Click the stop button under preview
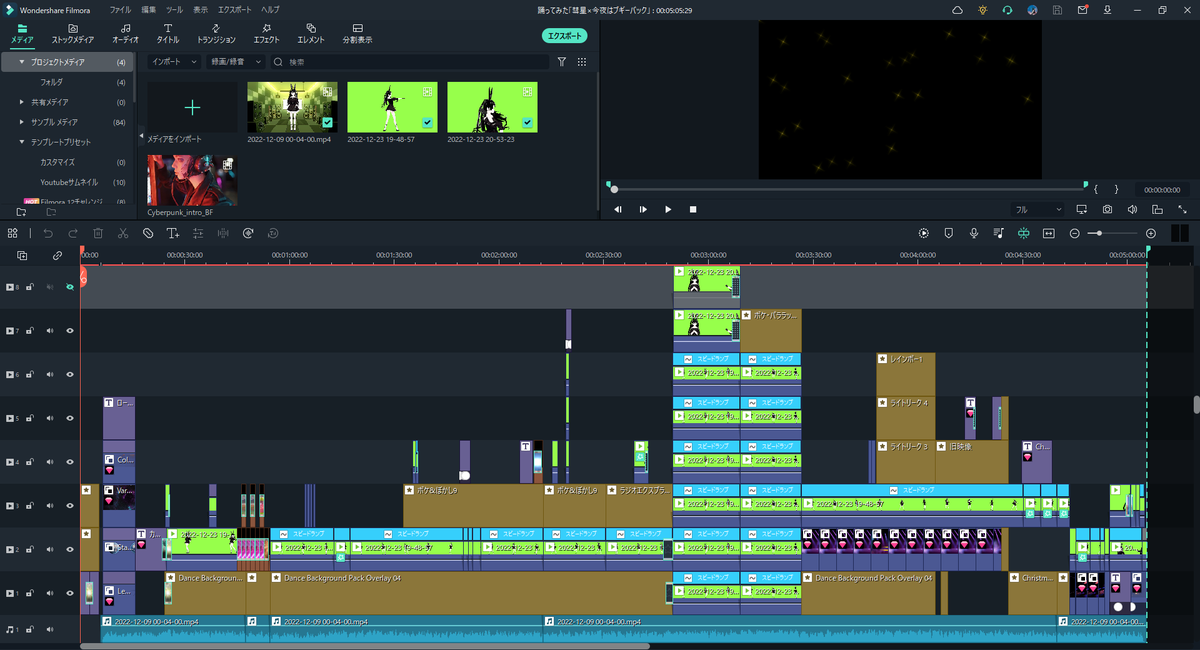 (x=693, y=210)
